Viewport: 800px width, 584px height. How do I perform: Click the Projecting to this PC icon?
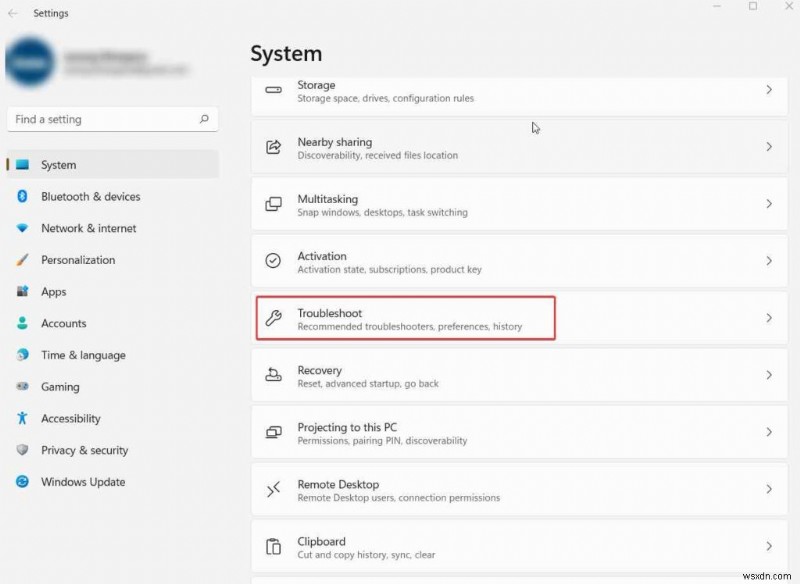pyautogui.click(x=273, y=433)
